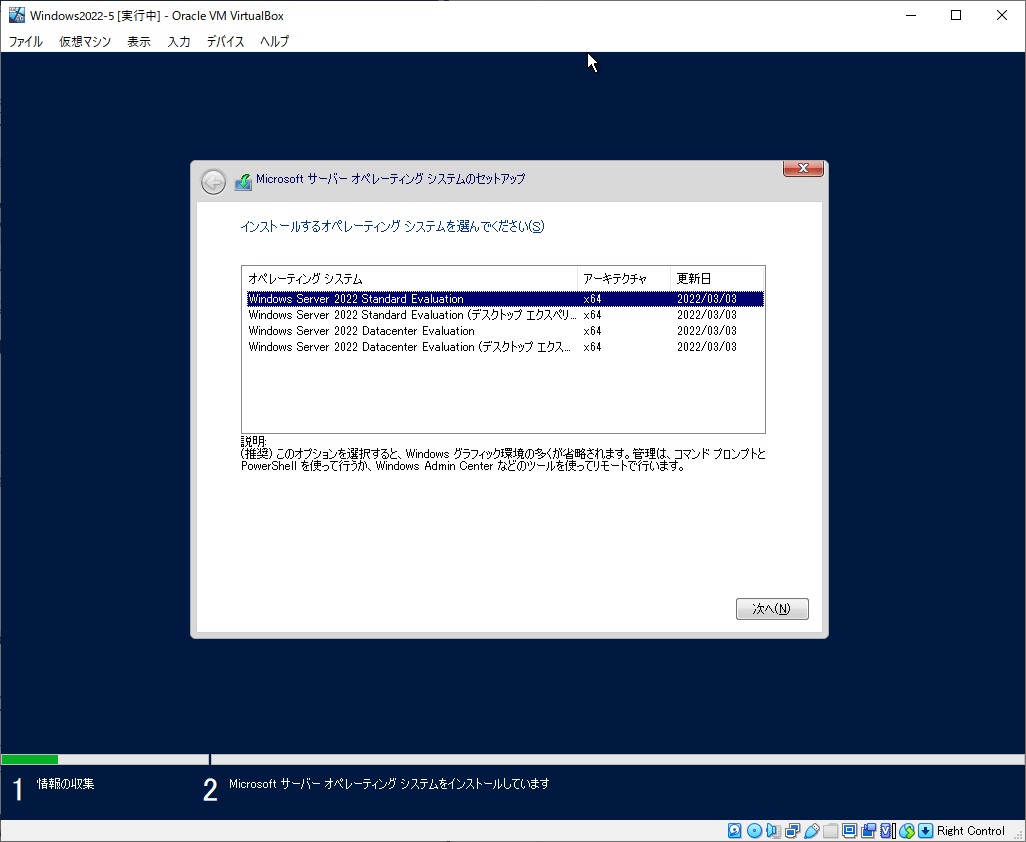
Task: Click the CPU virtualization status icon
Action: click(x=886, y=831)
